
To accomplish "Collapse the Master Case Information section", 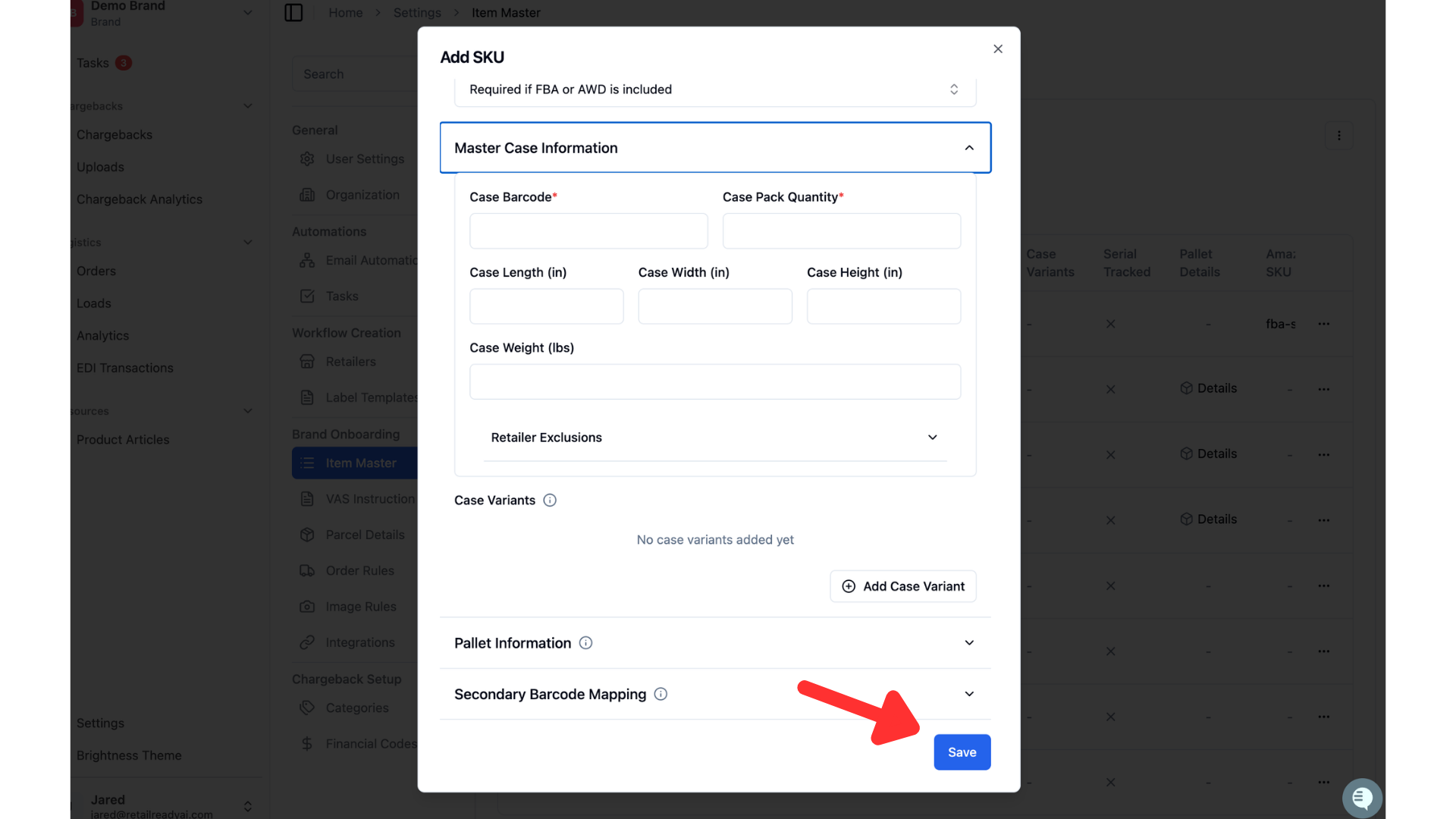I will pyautogui.click(x=715, y=148).
